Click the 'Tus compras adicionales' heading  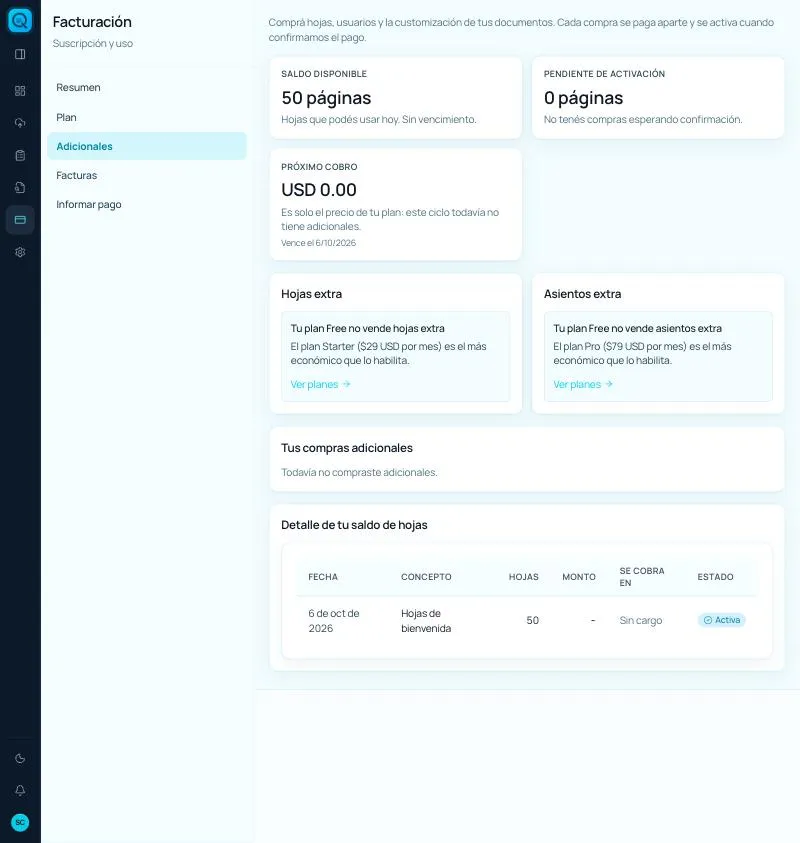pos(347,448)
